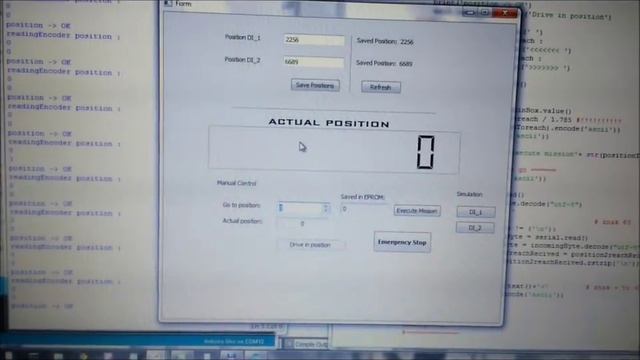Click the Simulation label
640x360 pixels.
tap(469, 194)
